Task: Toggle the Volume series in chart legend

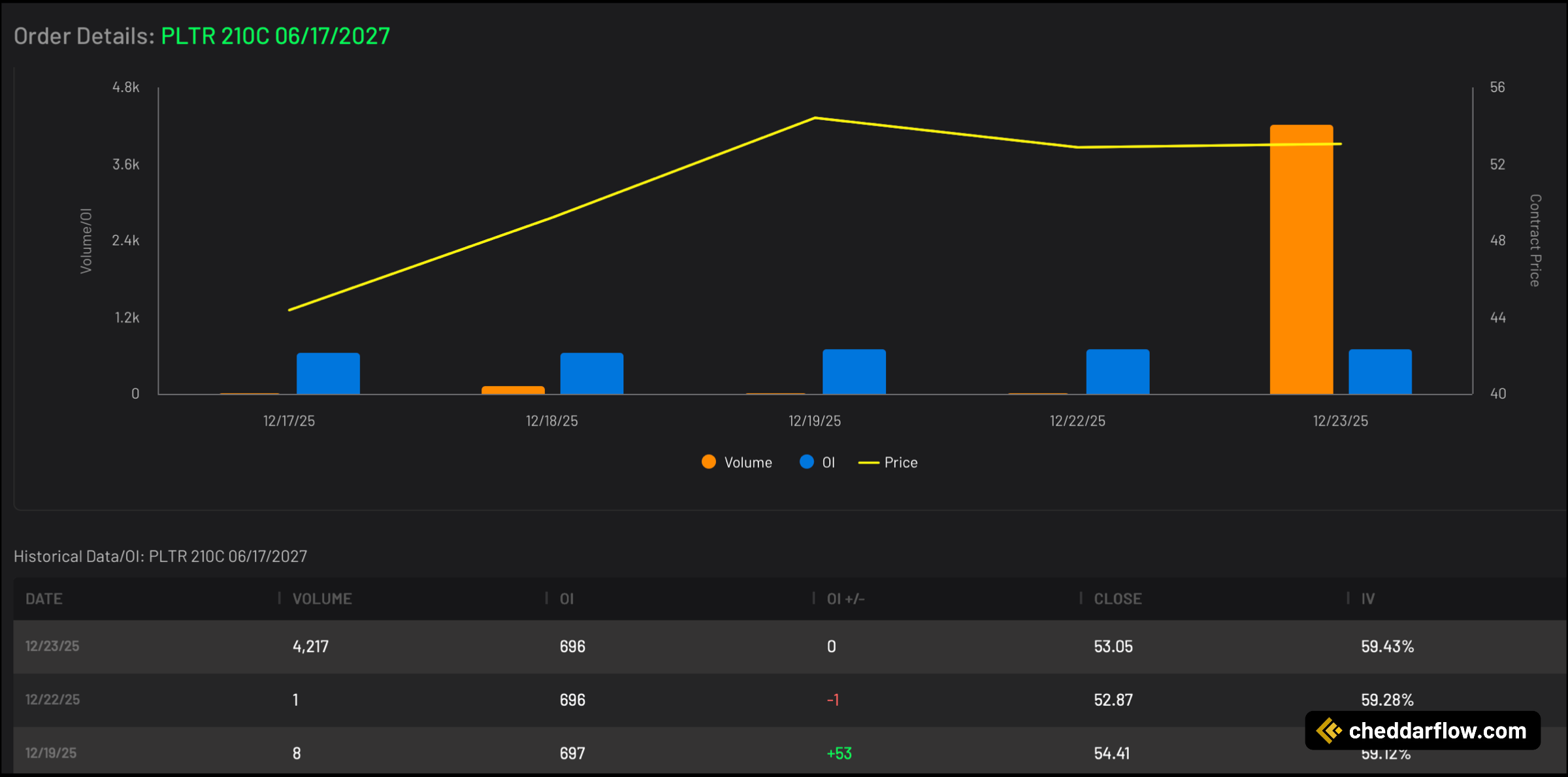Action: coord(736,462)
